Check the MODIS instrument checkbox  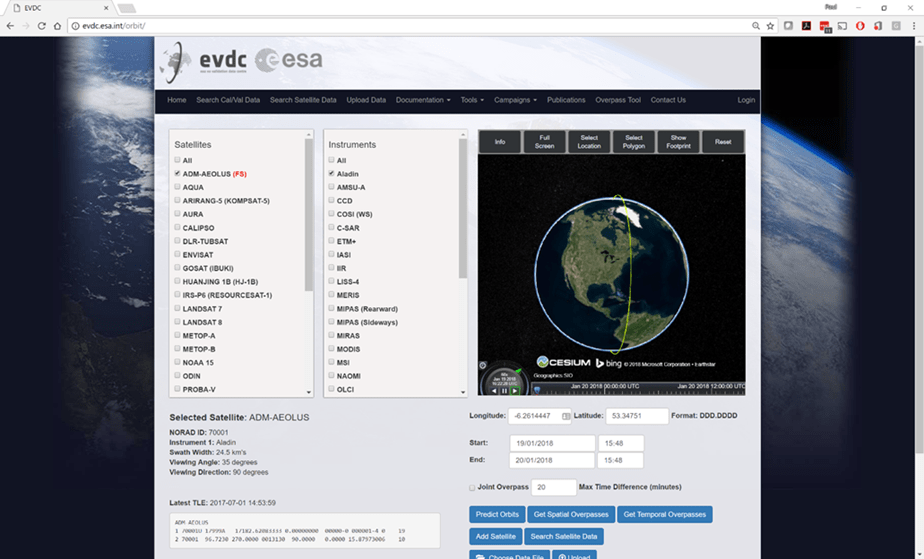331,349
